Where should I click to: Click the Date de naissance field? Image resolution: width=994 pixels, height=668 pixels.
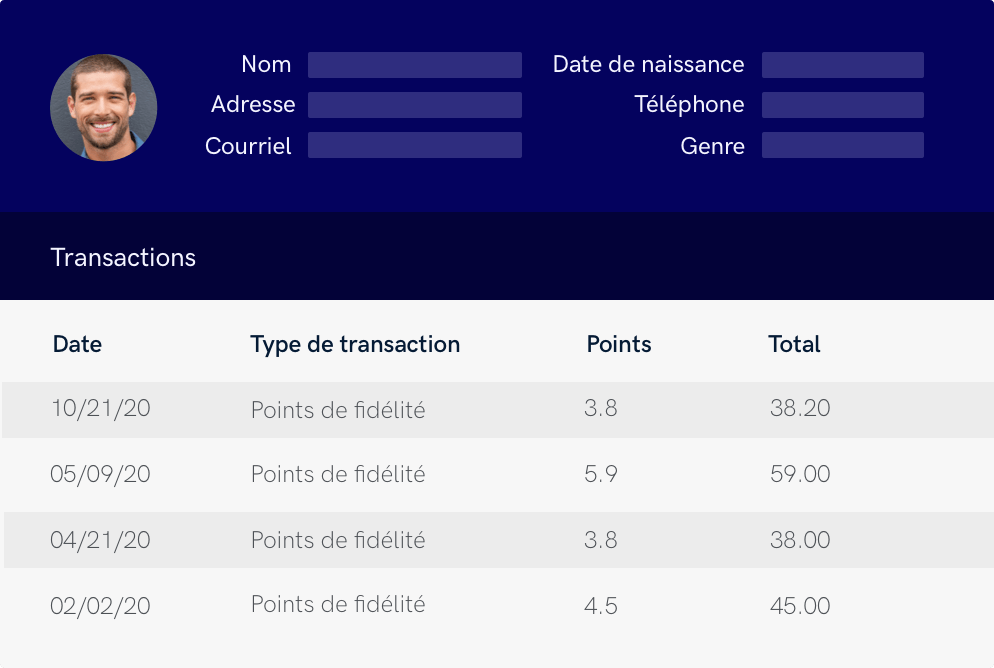[x=842, y=65]
